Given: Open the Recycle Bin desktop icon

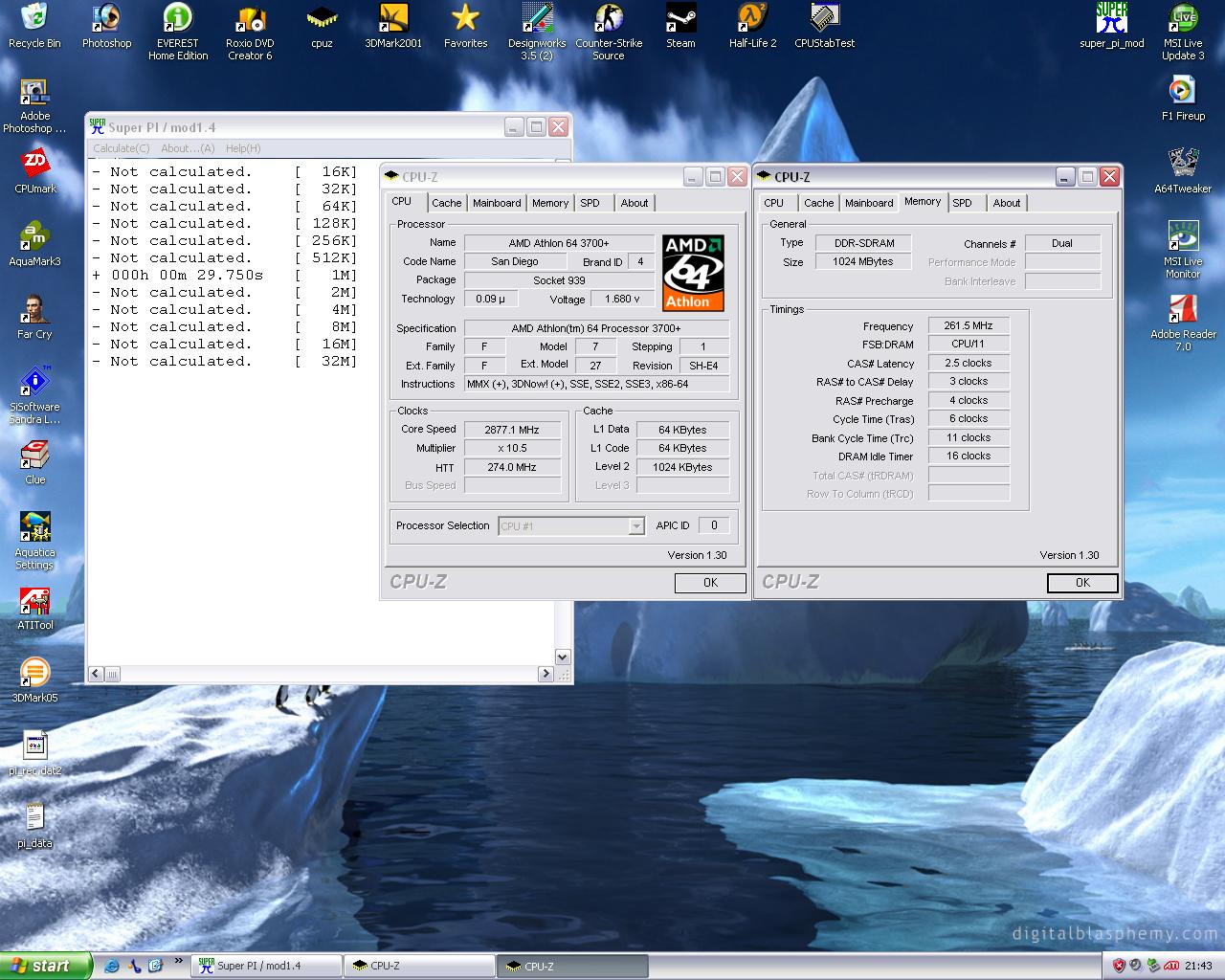Looking at the screenshot, I should (34, 26).
